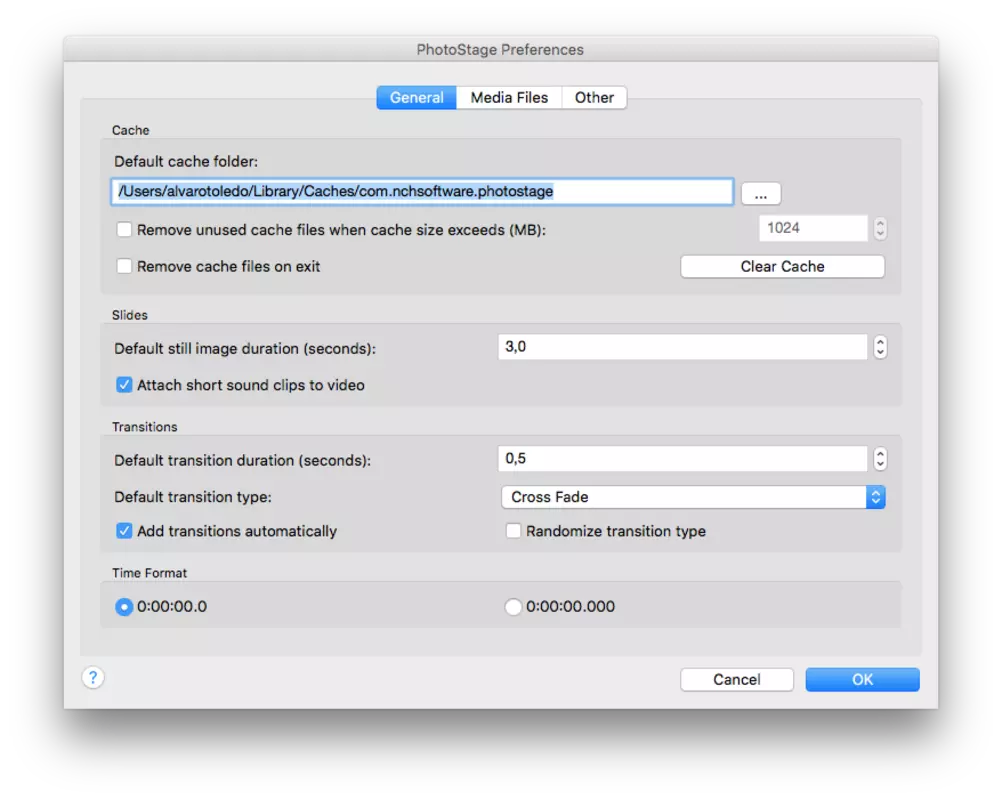Open the Media Files tab
This screenshot has height=800, width=1002.
(509, 98)
